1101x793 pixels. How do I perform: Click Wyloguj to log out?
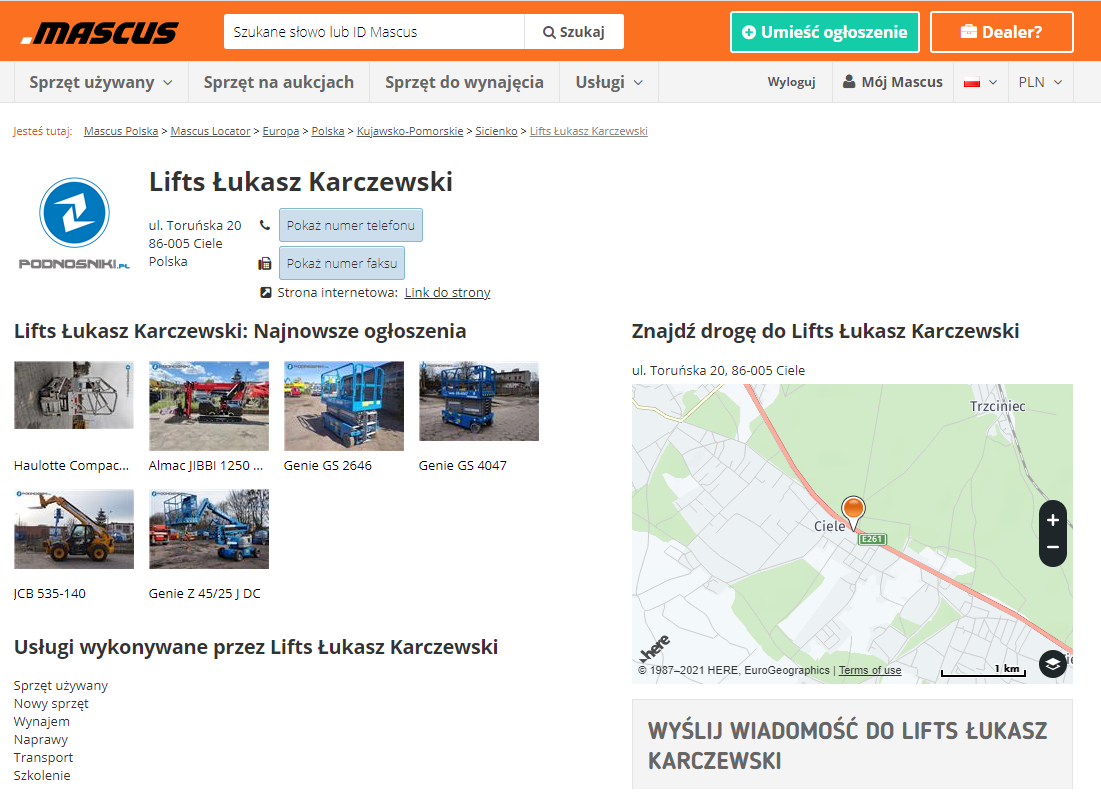(x=791, y=82)
